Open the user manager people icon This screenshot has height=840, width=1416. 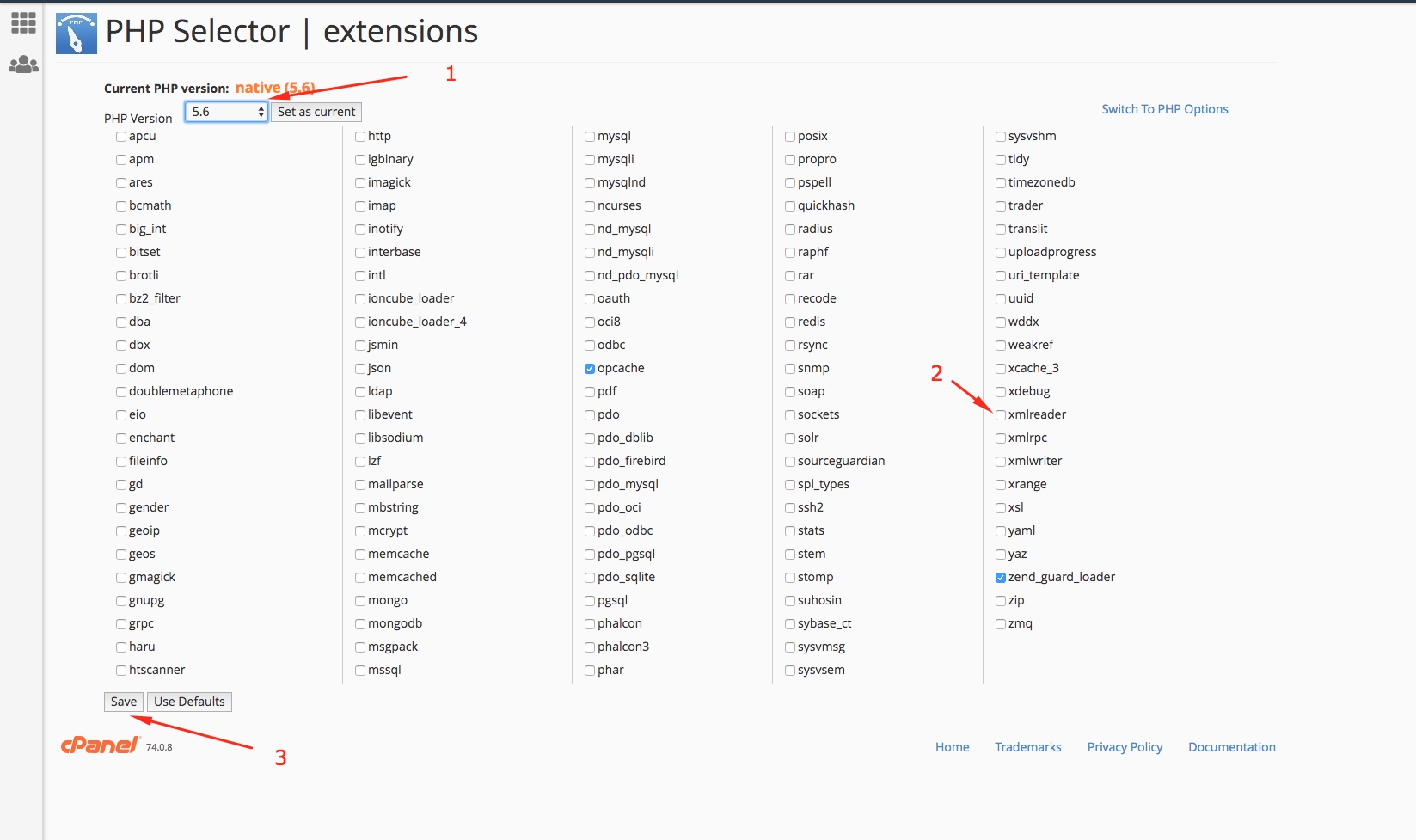[x=23, y=64]
